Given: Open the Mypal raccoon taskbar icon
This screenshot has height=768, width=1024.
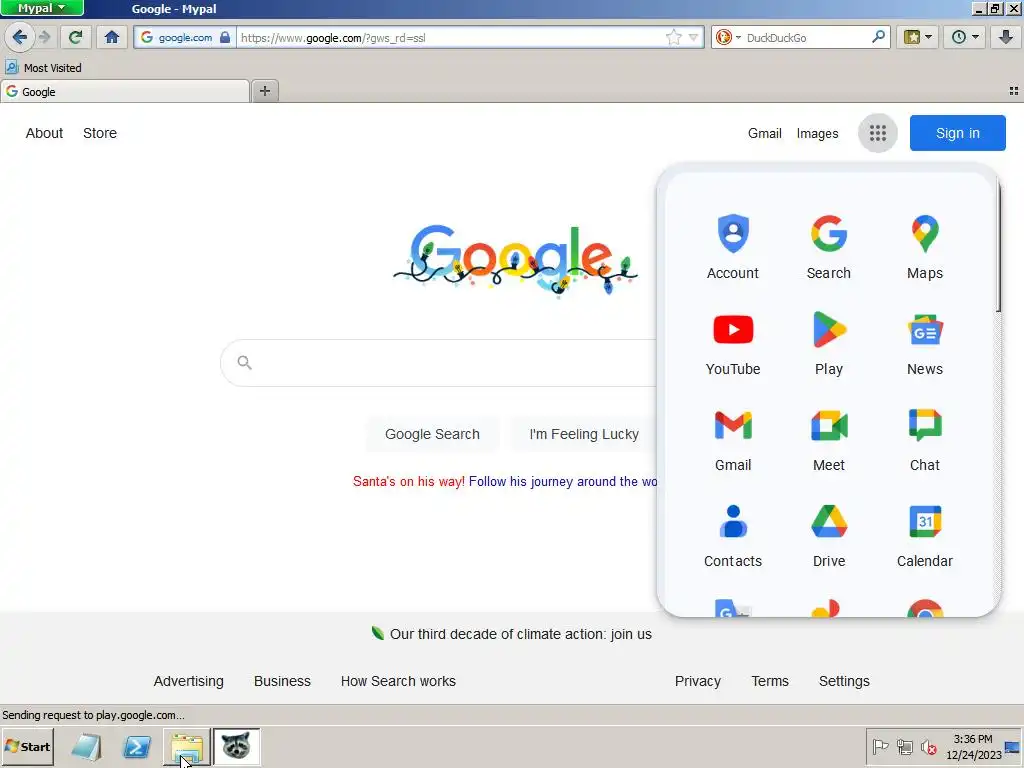Looking at the screenshot, I should pyautogui.click(x=236, y=746).
